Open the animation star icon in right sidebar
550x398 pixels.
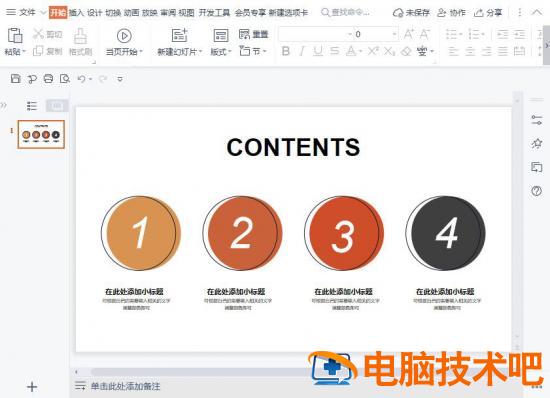click(536, 143)
